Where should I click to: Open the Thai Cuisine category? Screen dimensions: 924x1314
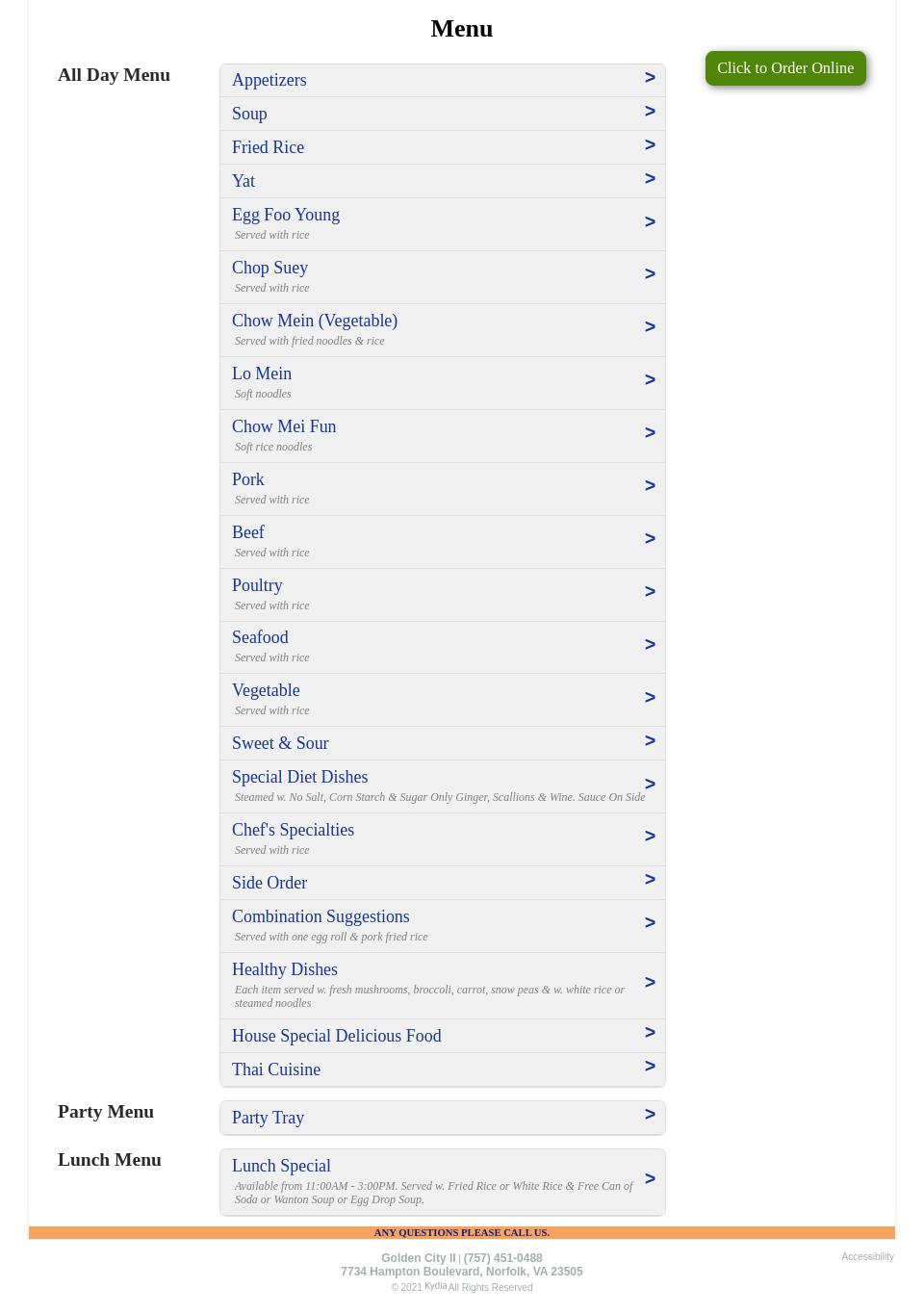(276, 1069)
